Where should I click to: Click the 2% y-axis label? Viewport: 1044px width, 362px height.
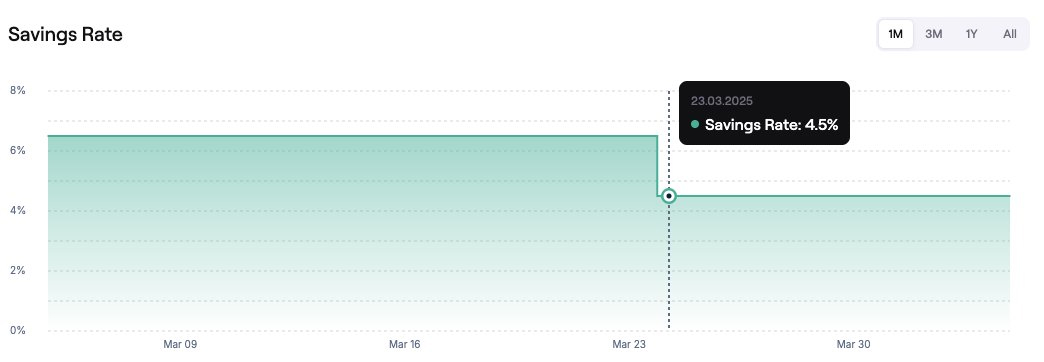click(17, 270)
